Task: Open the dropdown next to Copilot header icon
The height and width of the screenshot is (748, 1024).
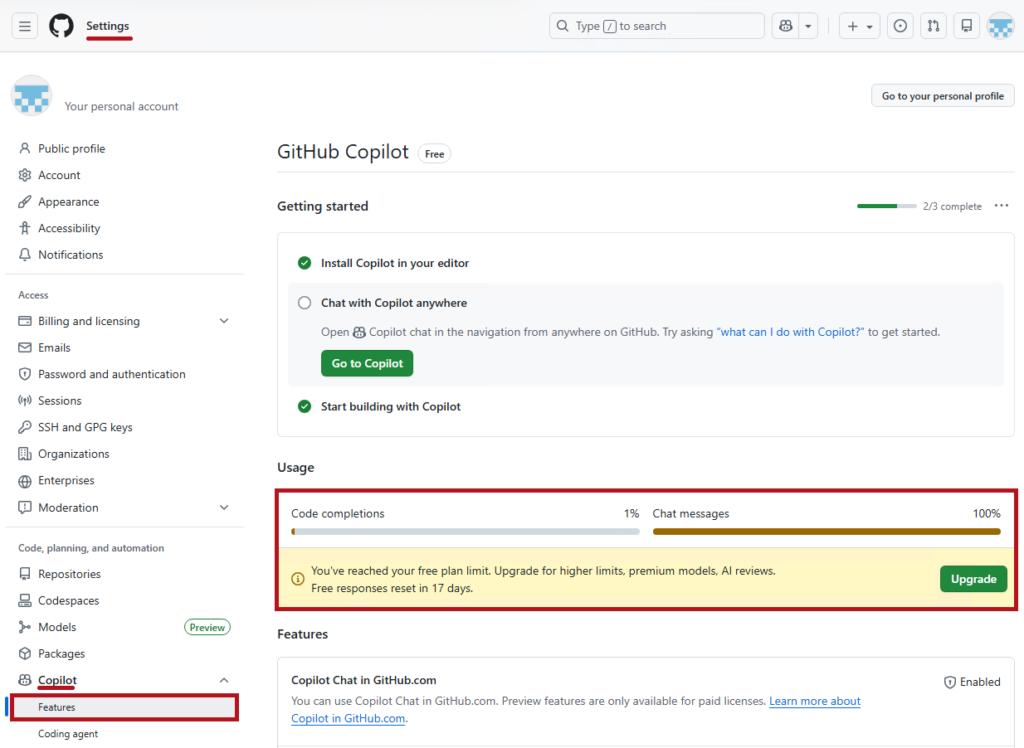Action: pos(808,25)
